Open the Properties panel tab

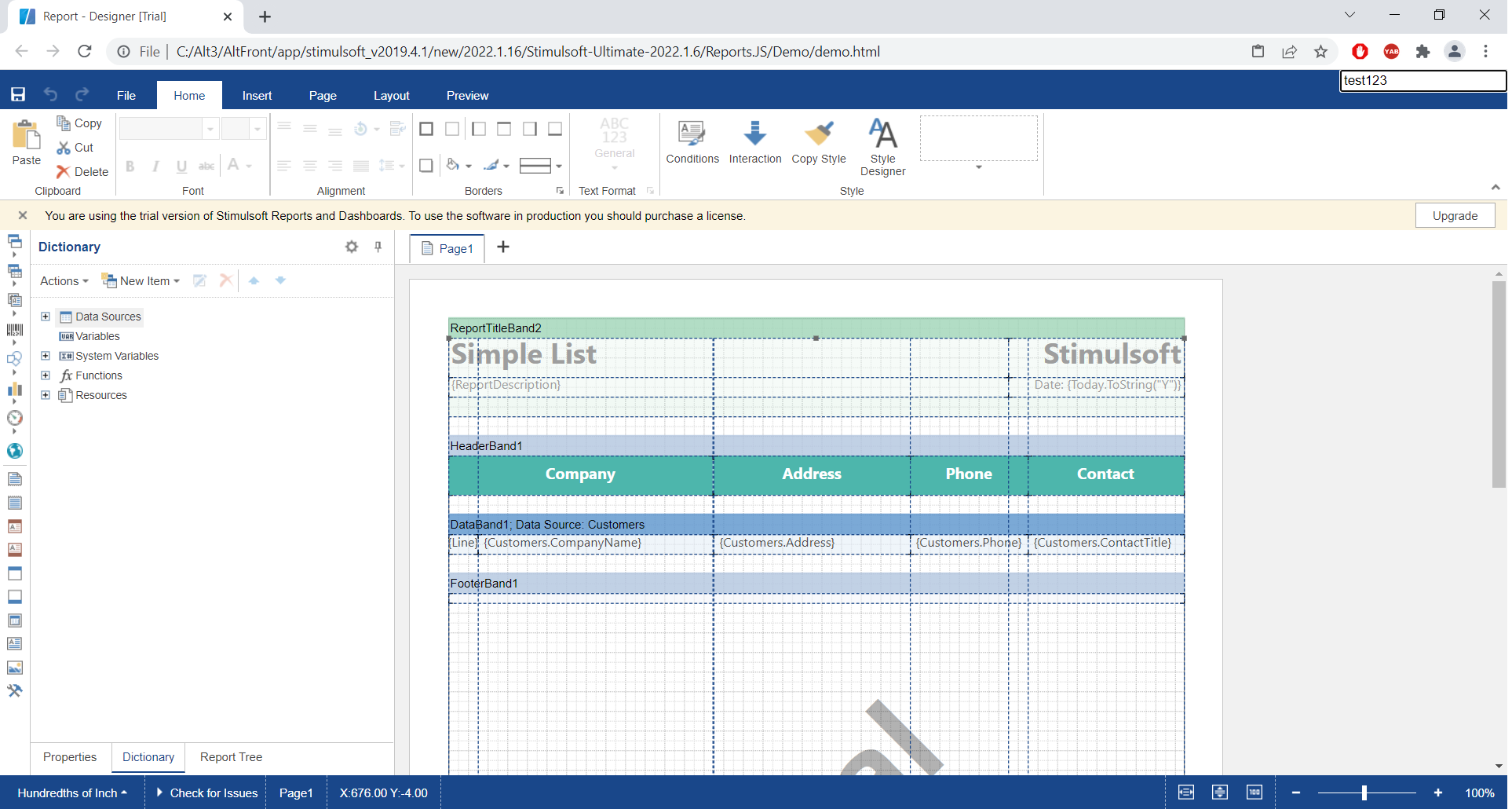coord(70,757)
